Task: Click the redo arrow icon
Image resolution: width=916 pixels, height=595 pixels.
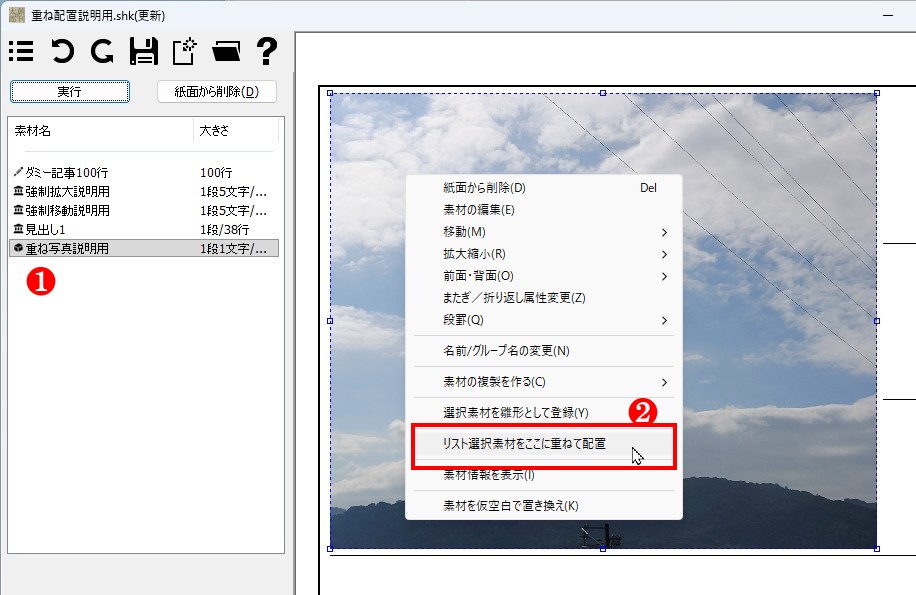Action: [x=102, y=51]
